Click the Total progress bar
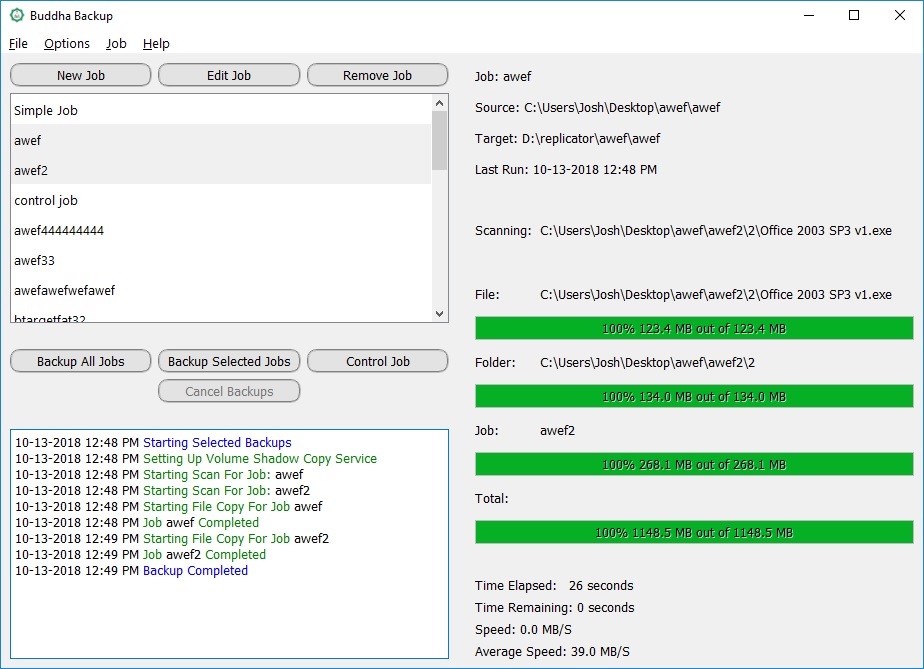 (x=696, y=532)
